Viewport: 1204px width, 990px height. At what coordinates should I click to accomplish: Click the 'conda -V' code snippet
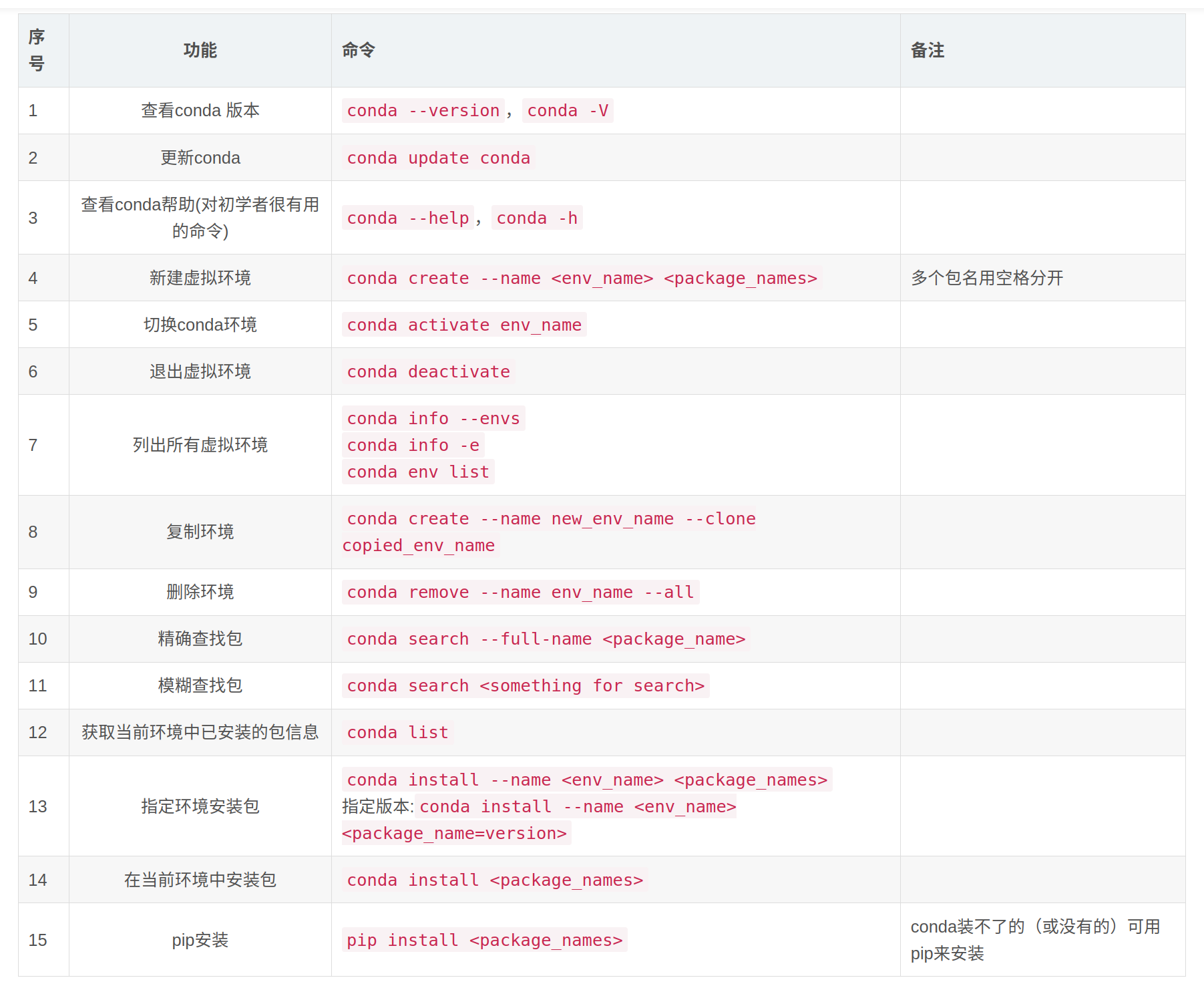click(568, 111)
